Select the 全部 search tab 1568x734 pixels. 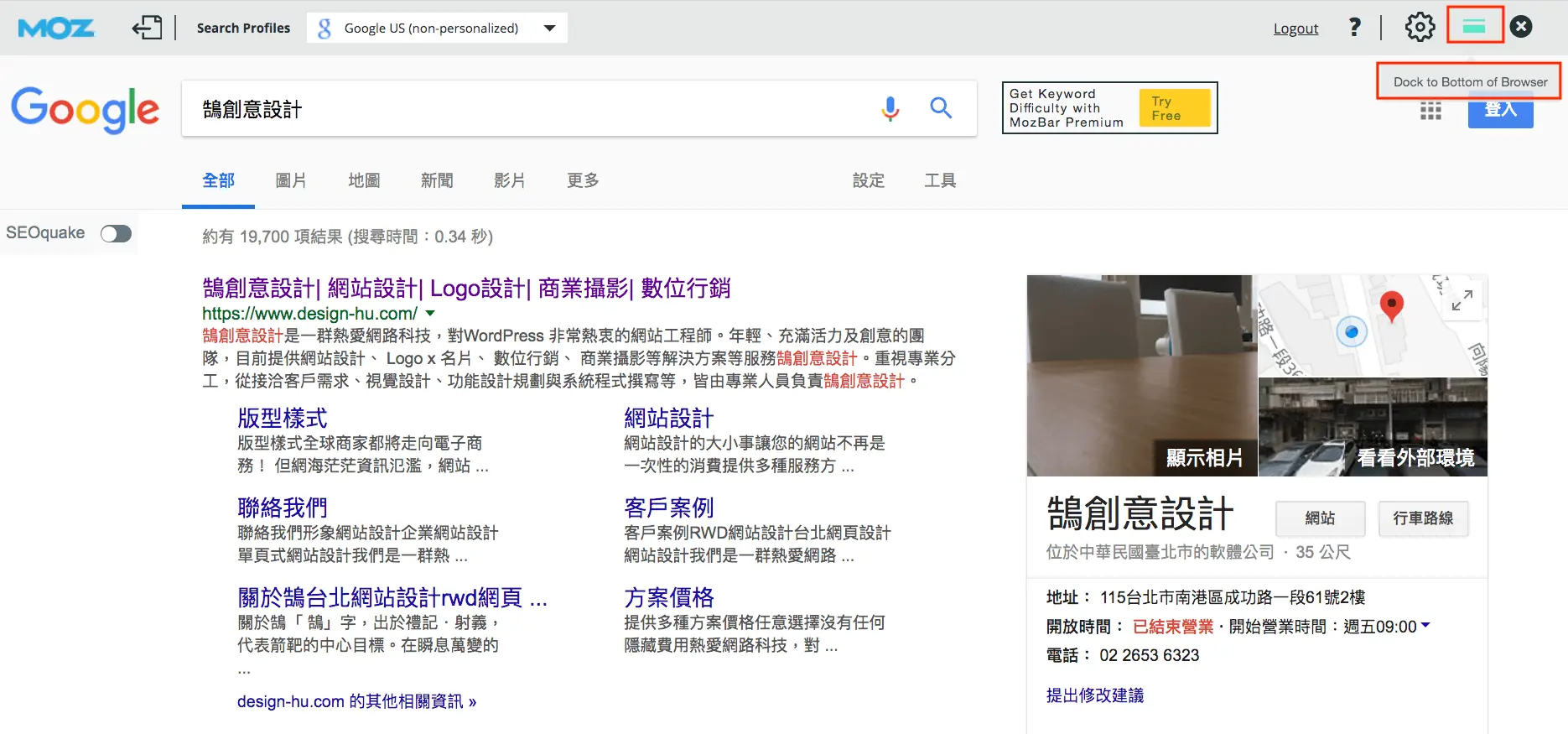219,180
